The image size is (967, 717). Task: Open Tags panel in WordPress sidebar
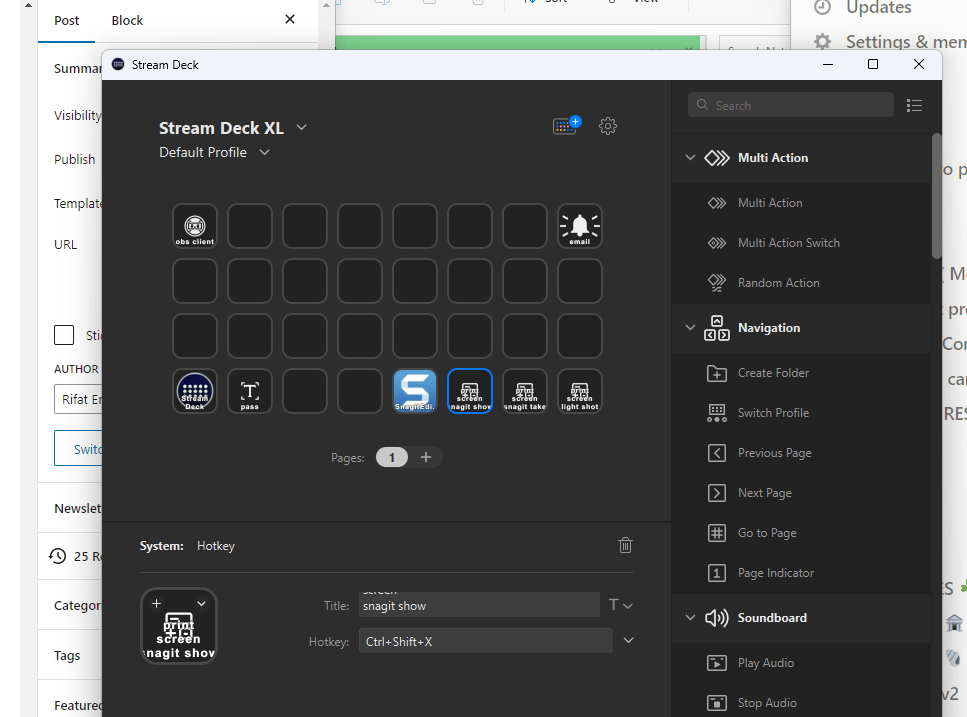(x=67, y=656)
